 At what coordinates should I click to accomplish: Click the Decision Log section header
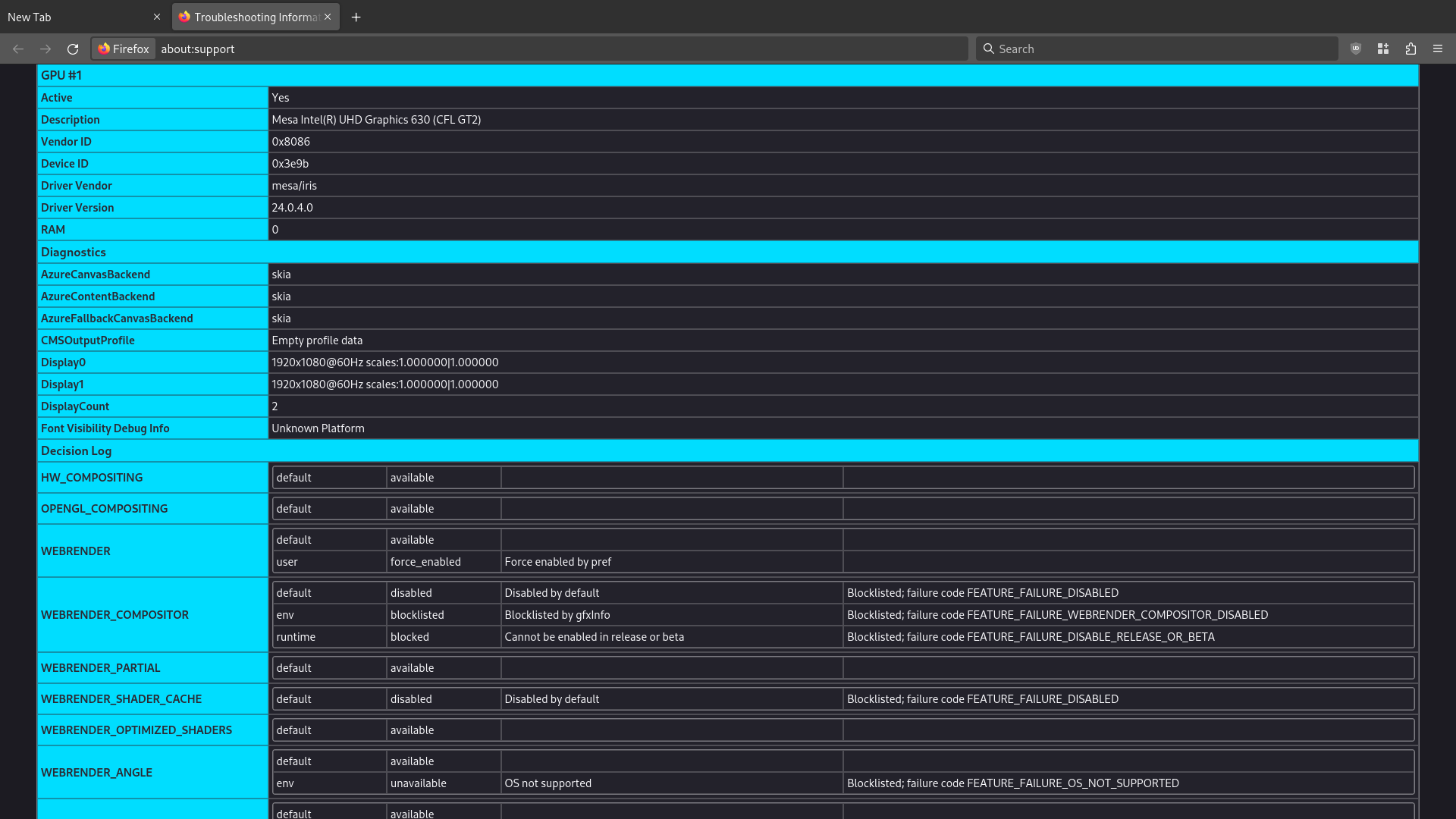(x=728, y=450)
